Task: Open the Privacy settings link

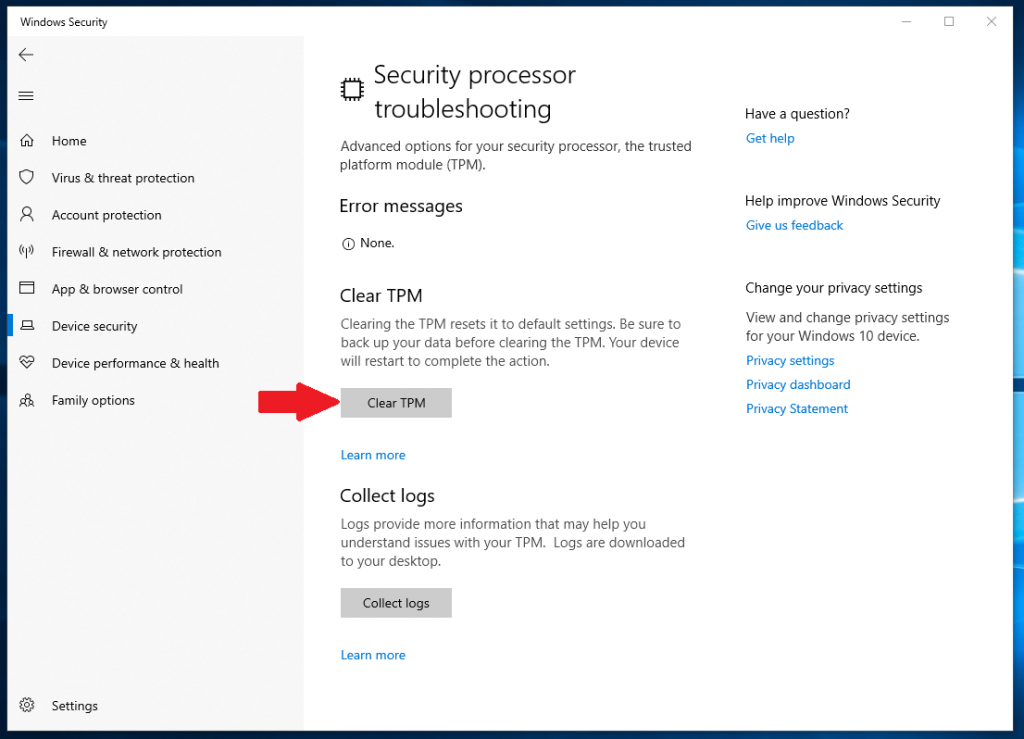Action: click(790, 360)
